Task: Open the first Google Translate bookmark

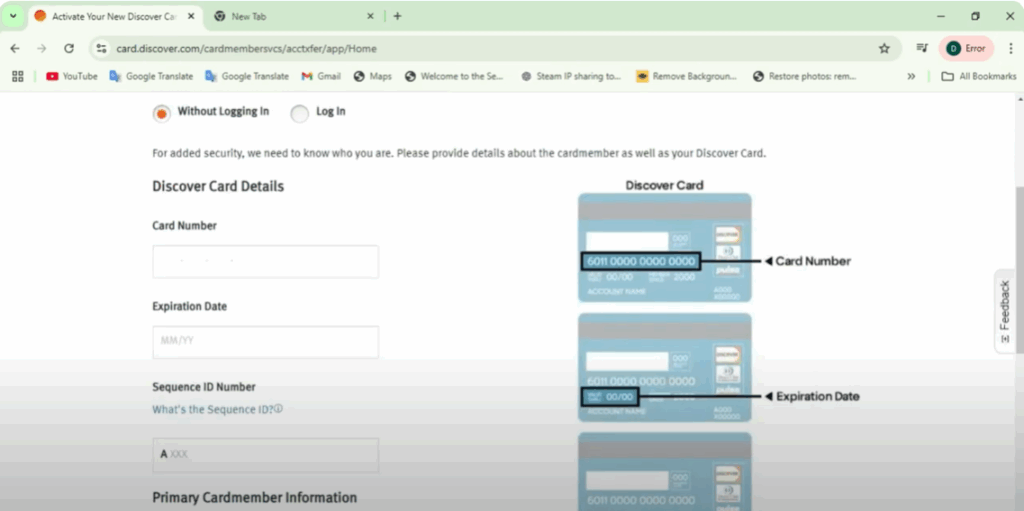Action: 152,76
